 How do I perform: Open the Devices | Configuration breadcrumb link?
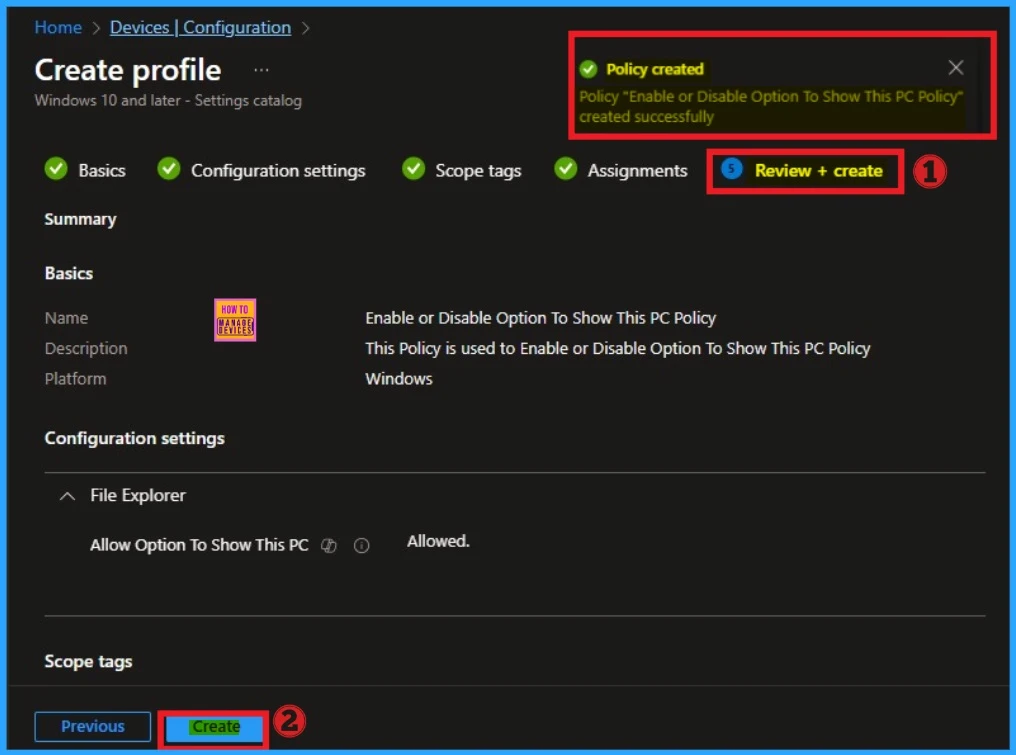click(x=200, y=27)
